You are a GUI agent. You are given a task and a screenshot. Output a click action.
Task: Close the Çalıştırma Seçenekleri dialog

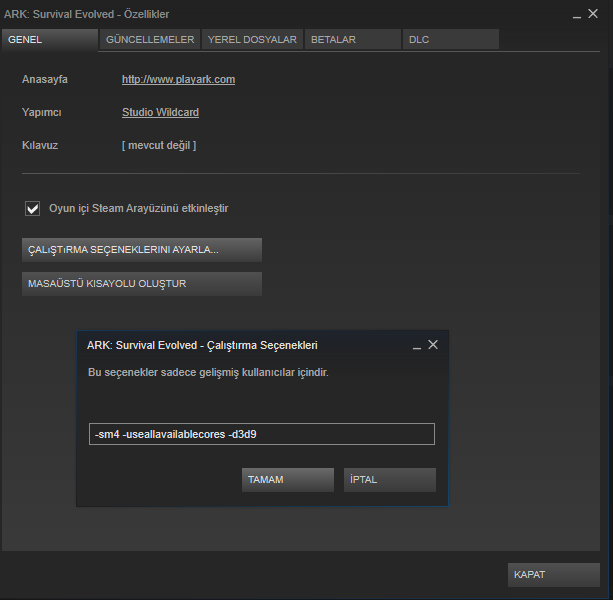pyautogui.click(x=433, y=345)
